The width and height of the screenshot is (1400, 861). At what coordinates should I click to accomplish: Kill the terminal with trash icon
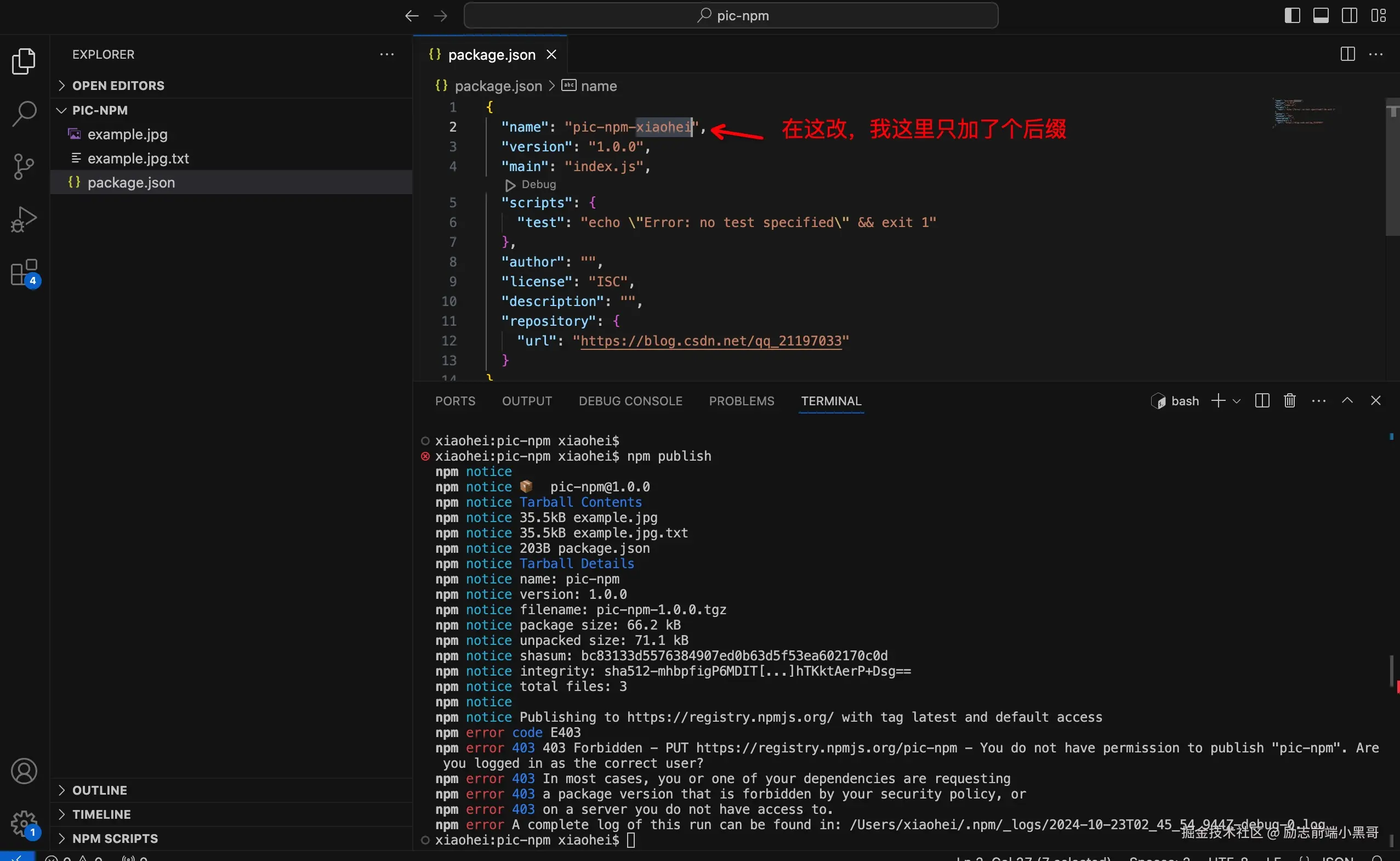(1290, 401)
